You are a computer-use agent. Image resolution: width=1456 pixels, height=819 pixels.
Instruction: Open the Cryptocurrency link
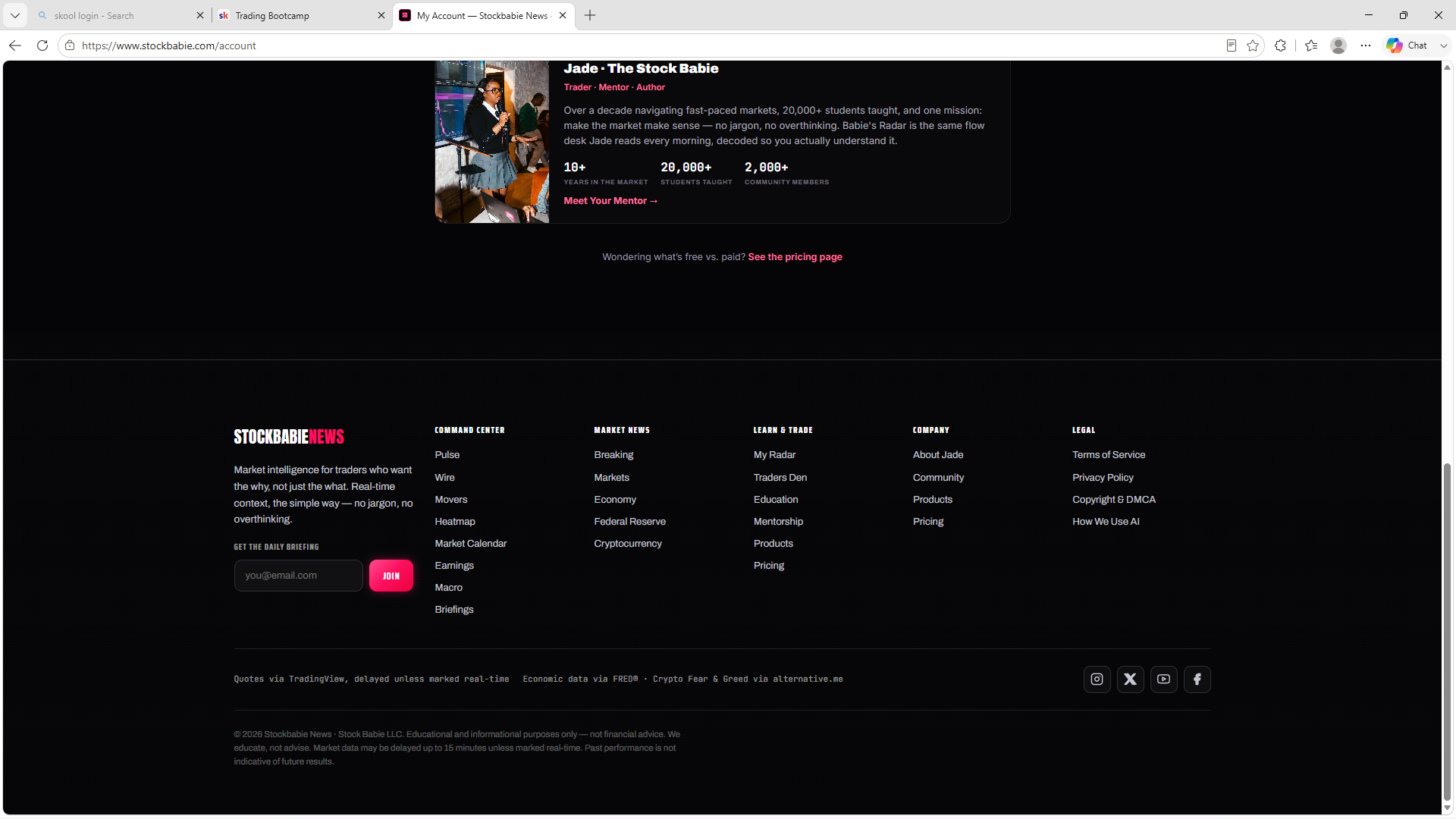pos(628,544)
